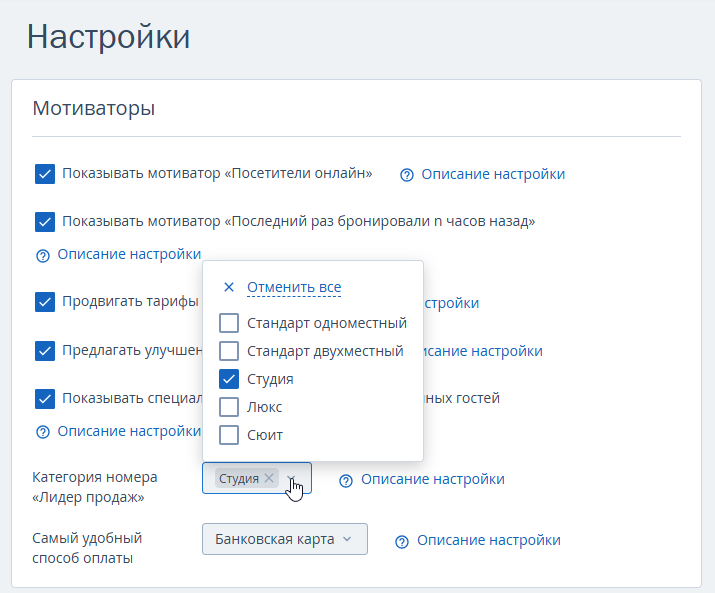Image resolution: width=715 pixels, height=593 pixels.
Task: Click Отменить все link
Action: pyautogui.click(x=294, y=287)
